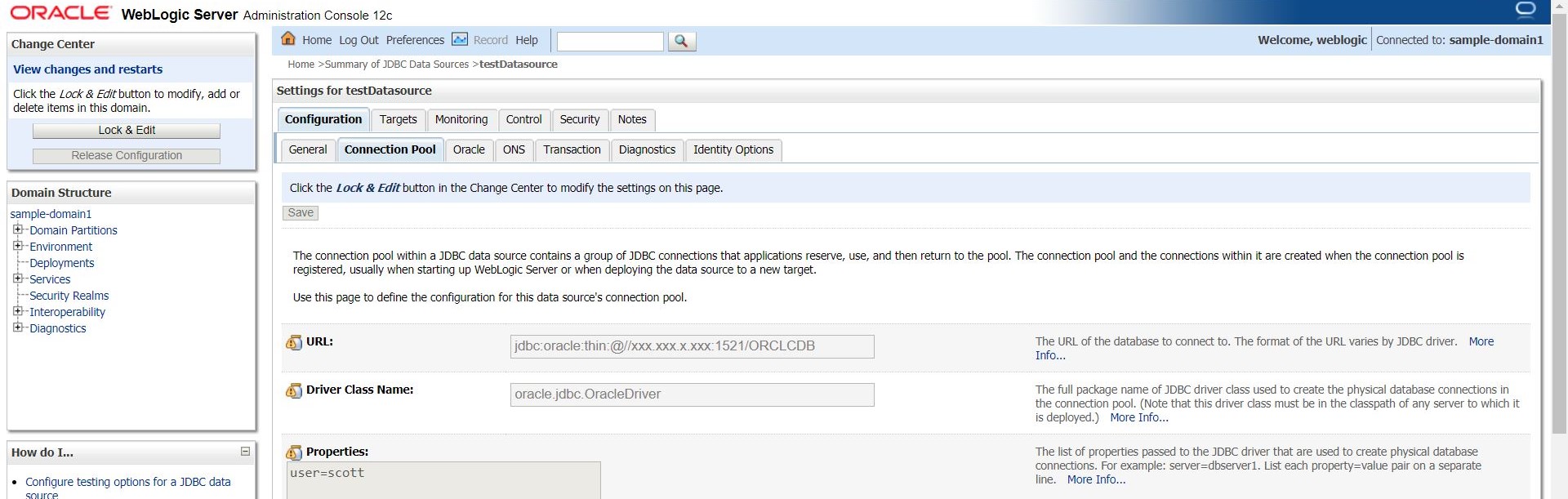Click the Record toolbar link
Viewport: 1568px width, 499px height.
(490, 40)
